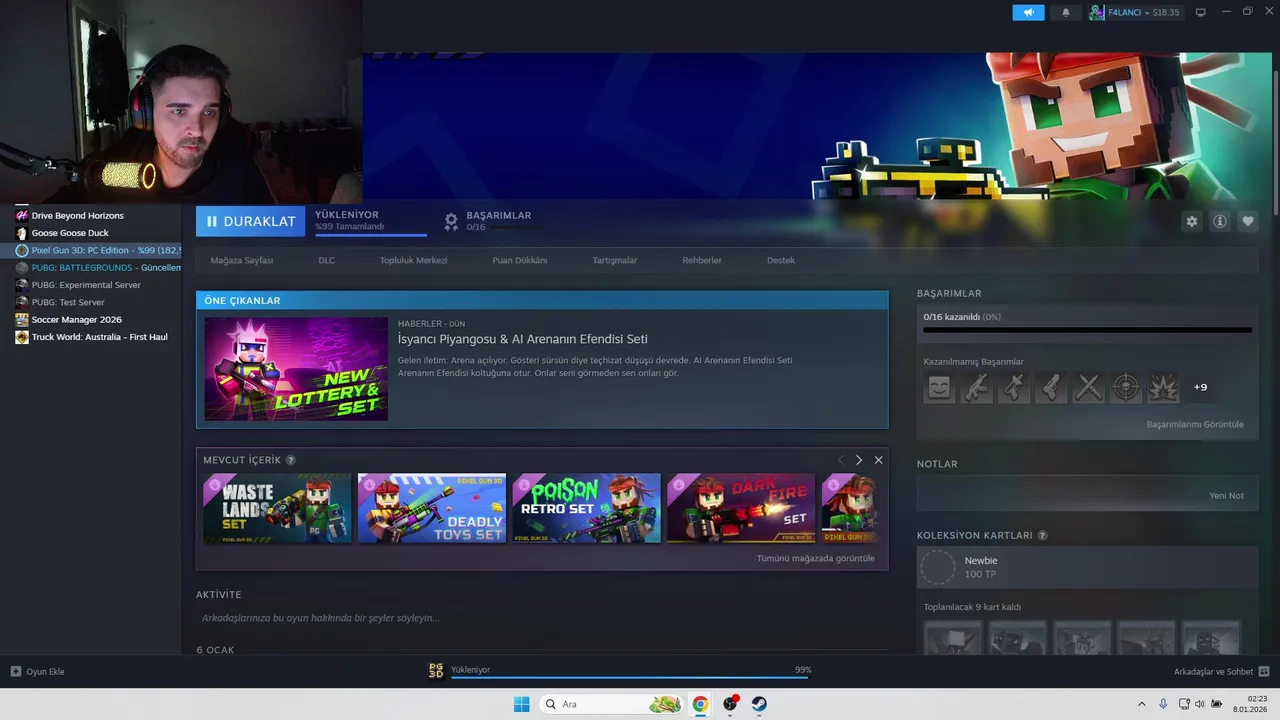Open Tartışmalar tab
Screen dimensions: 1280x720
click(615, 260)
